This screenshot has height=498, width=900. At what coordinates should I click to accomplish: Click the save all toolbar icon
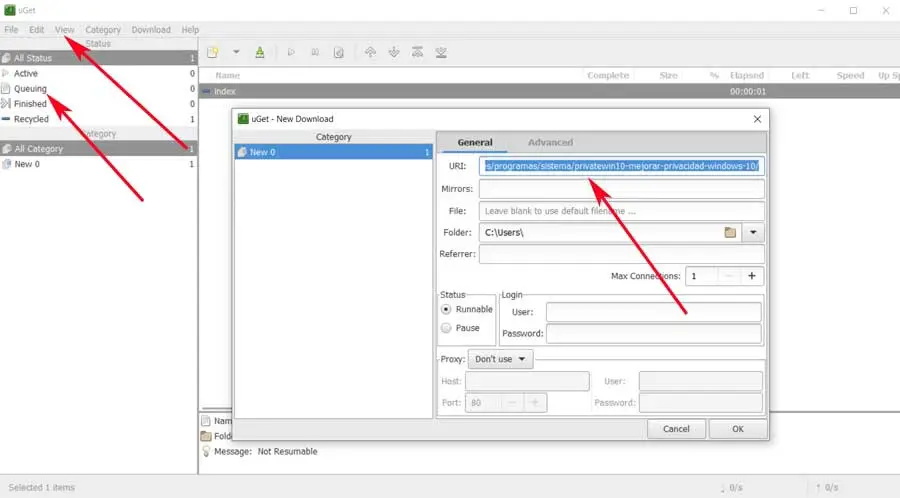click(260, 52)
